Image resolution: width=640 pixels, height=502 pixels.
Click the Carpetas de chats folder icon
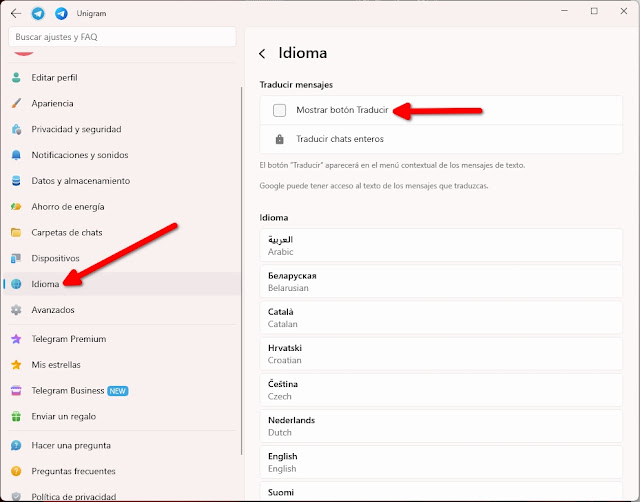point(16,233)
